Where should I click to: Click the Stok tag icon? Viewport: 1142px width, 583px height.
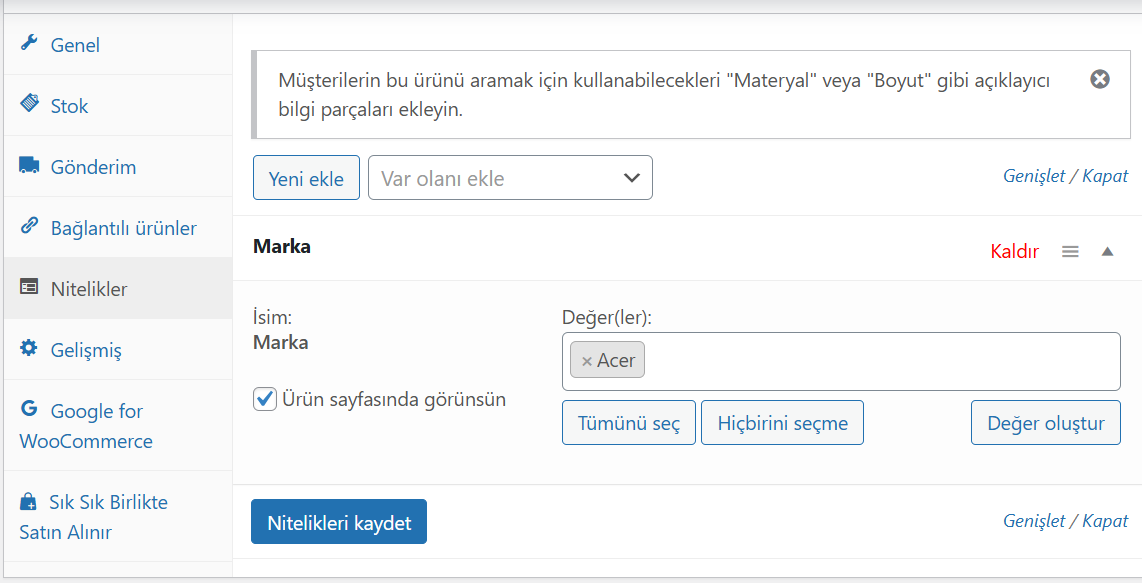(x=28, y=103)
